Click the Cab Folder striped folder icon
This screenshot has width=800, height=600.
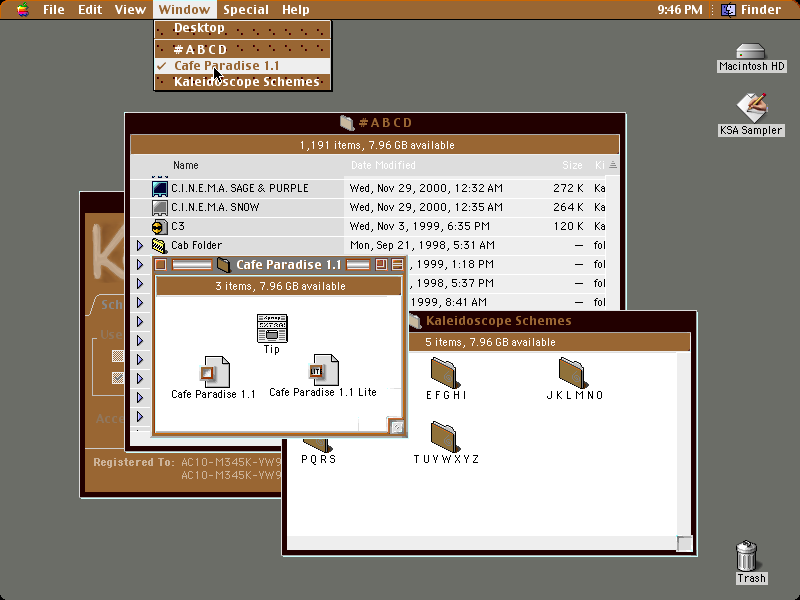pos(160,245)
